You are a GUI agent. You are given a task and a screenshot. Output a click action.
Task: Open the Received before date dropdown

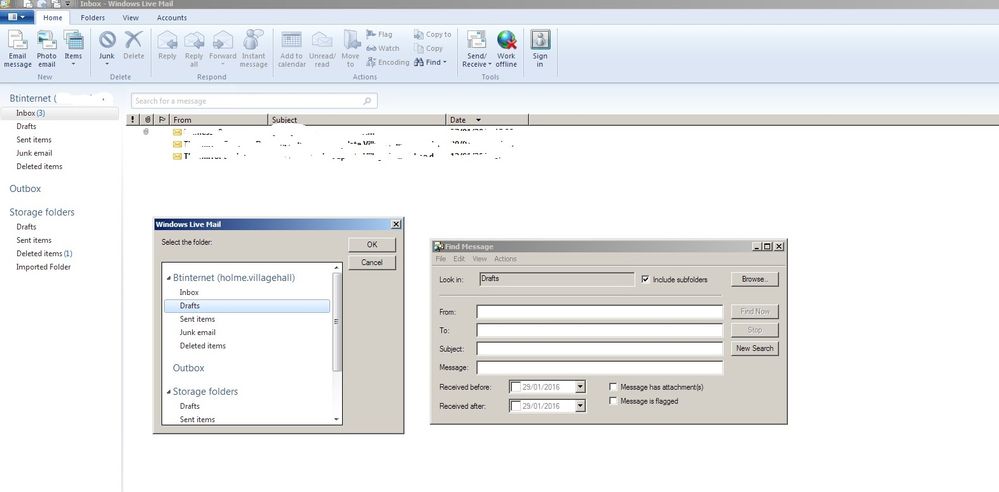(580, 387)
